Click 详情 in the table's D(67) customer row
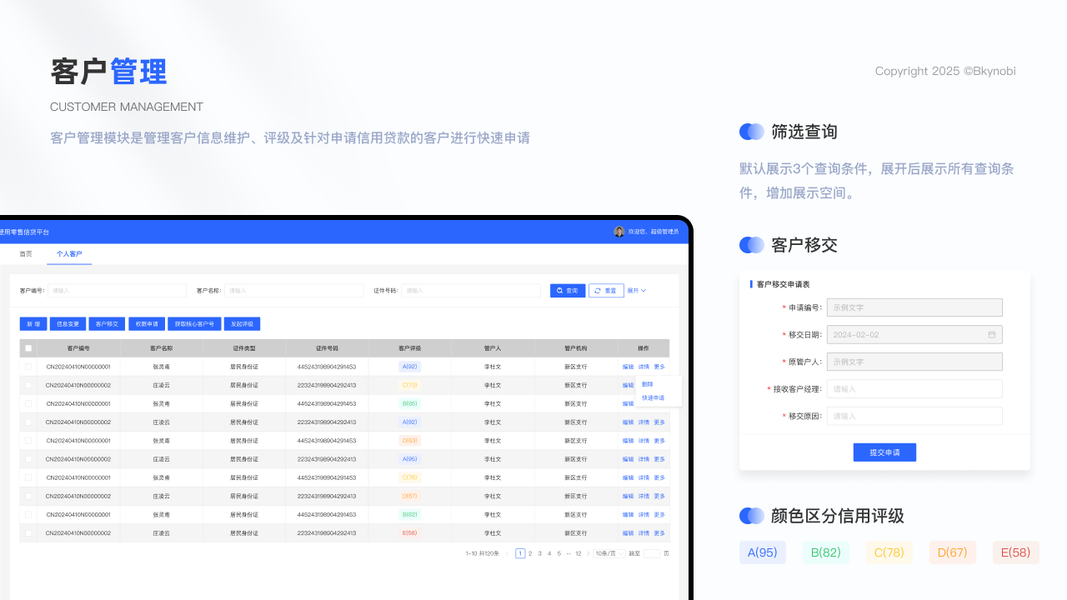Image resolution: width=1067 pixels, height=600 pixels. tap(644, 497)
